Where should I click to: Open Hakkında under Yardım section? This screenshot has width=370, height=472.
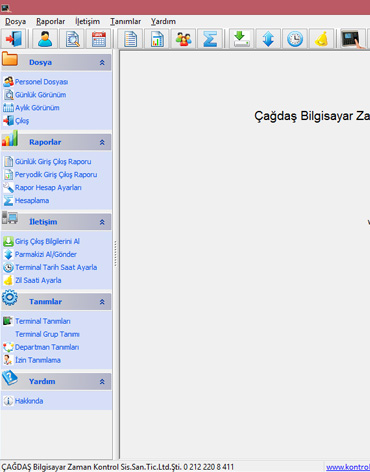pyautogui.click(x=29, y=401)
